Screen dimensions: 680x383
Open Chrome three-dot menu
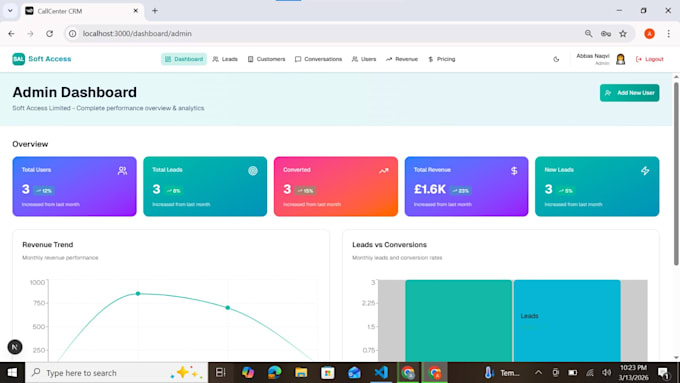point(668,33)
